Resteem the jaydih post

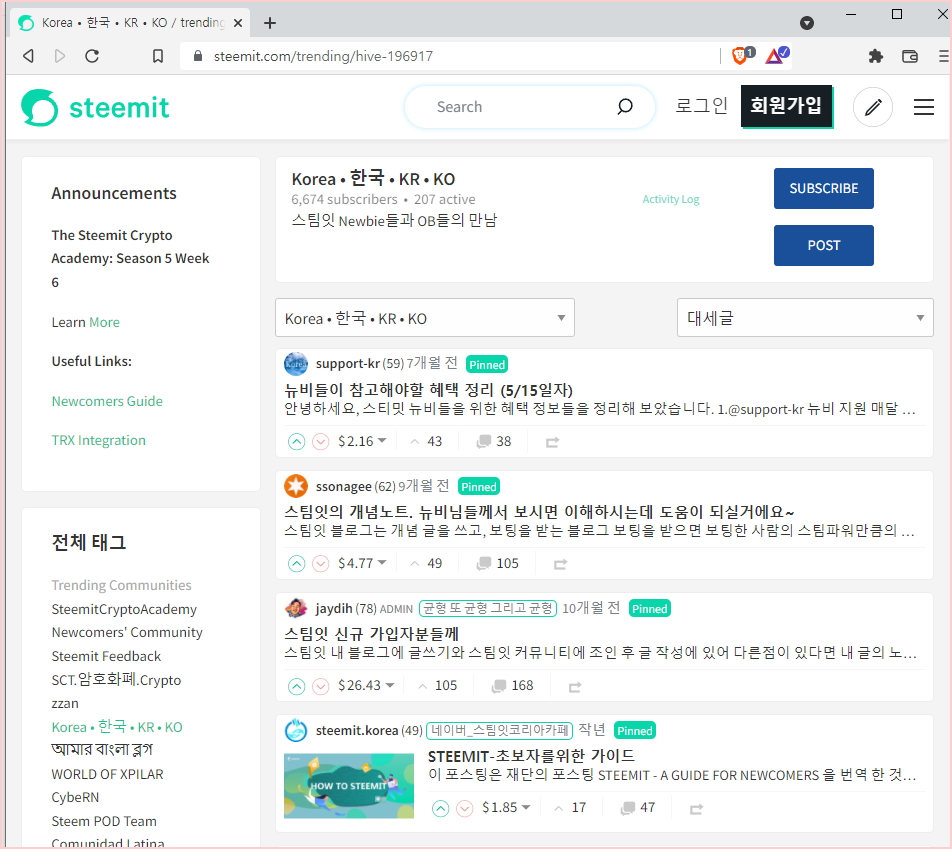(574, 687)
